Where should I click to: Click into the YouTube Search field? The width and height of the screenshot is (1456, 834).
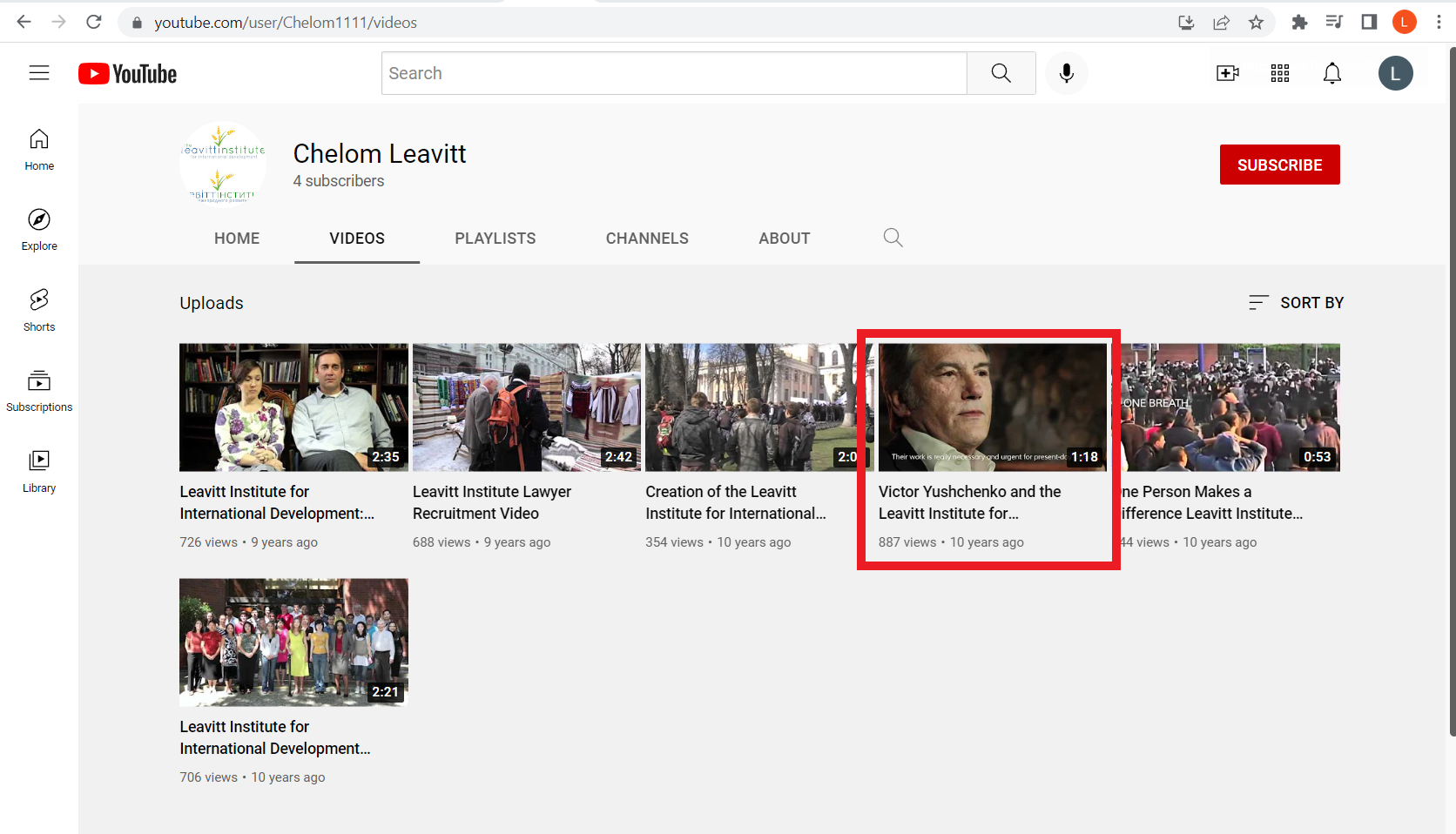click(674, 73)
